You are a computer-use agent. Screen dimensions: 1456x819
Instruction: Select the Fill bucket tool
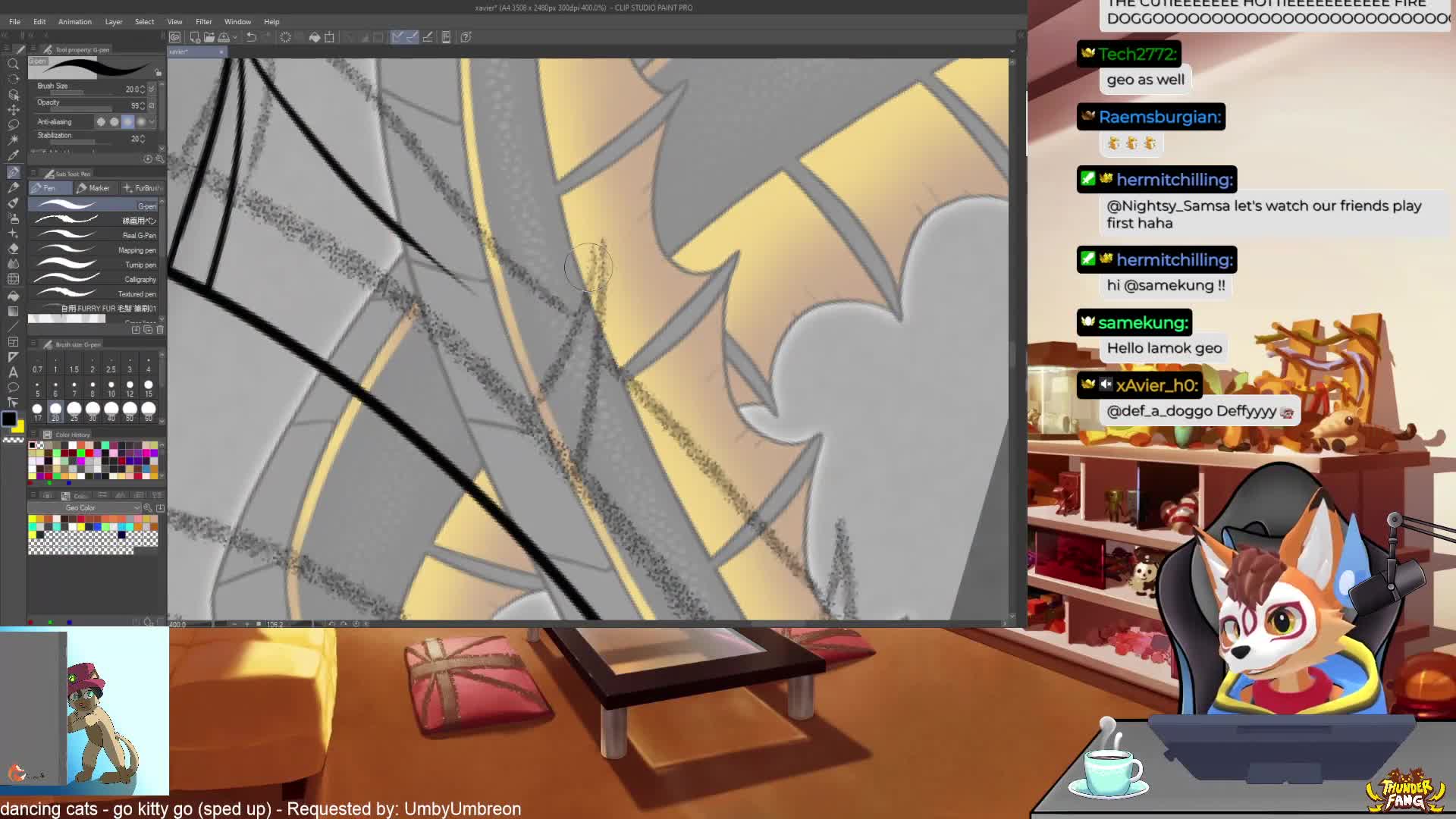click(13, 296)
